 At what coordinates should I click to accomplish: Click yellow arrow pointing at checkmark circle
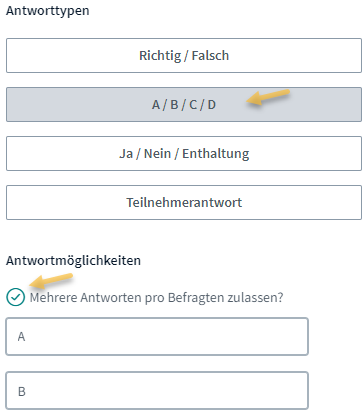click(51, 281)
